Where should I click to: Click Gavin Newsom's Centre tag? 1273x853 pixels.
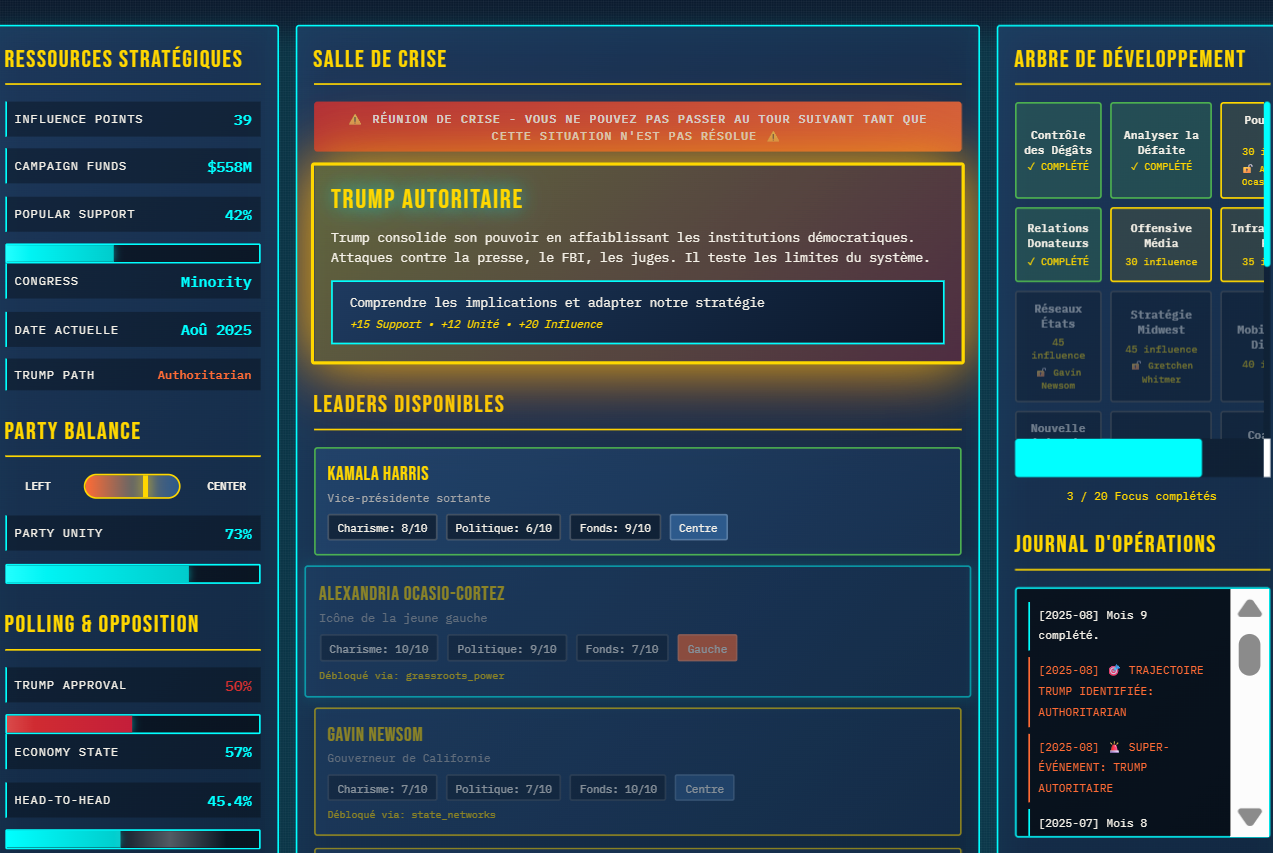coord(704,788)
